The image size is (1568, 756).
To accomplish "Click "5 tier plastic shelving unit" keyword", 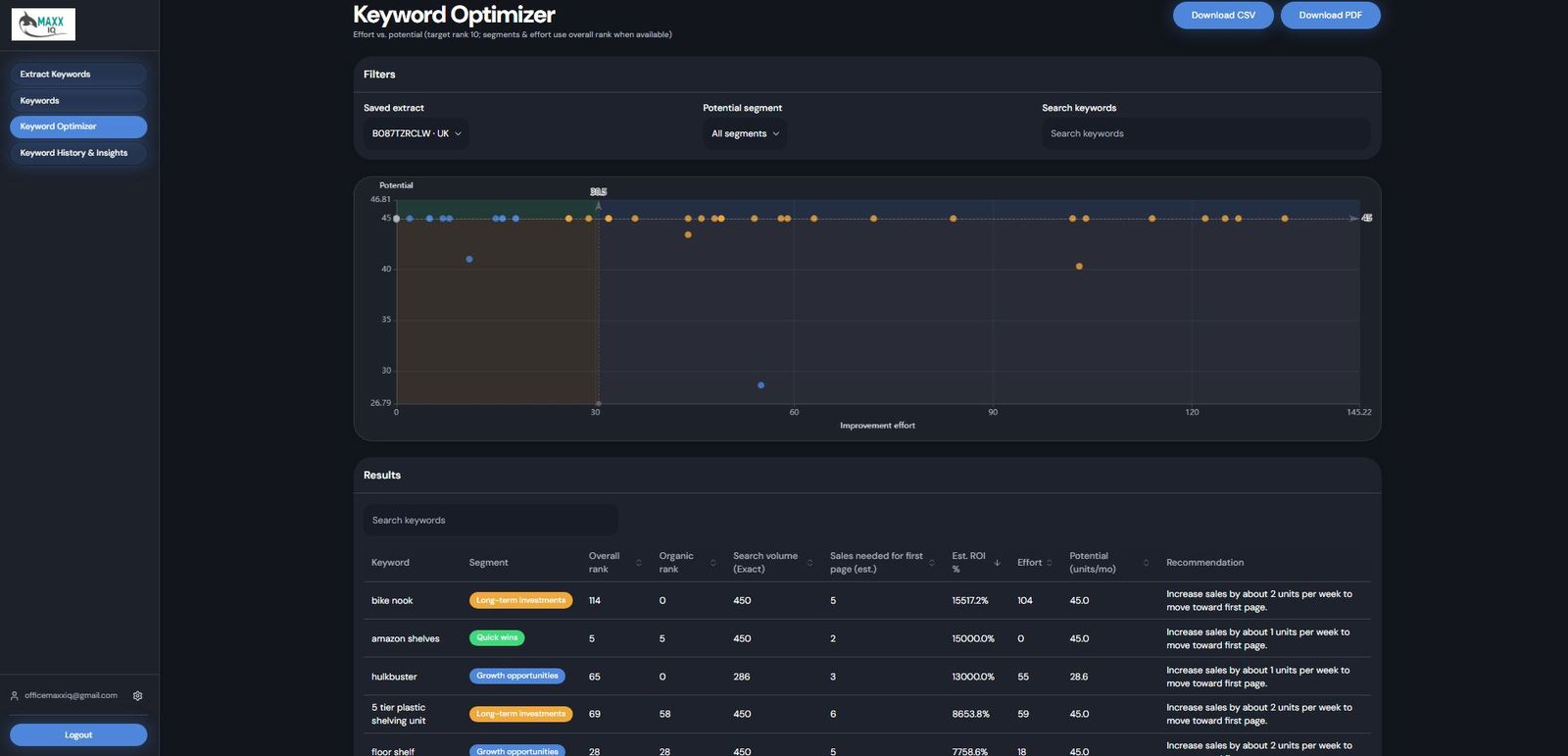I will point(399,715).
